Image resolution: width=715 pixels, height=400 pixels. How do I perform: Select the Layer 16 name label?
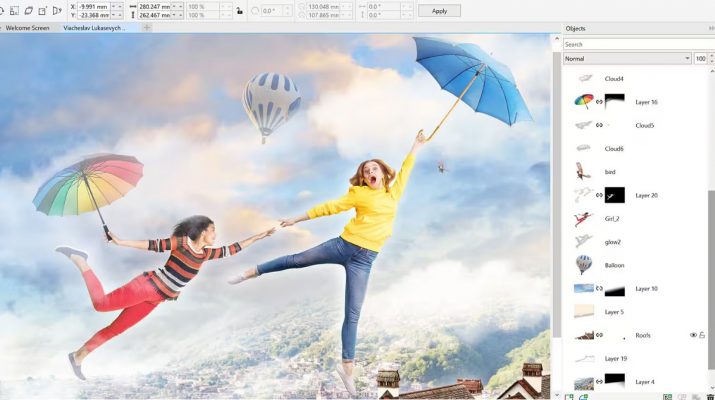[646, 102]
